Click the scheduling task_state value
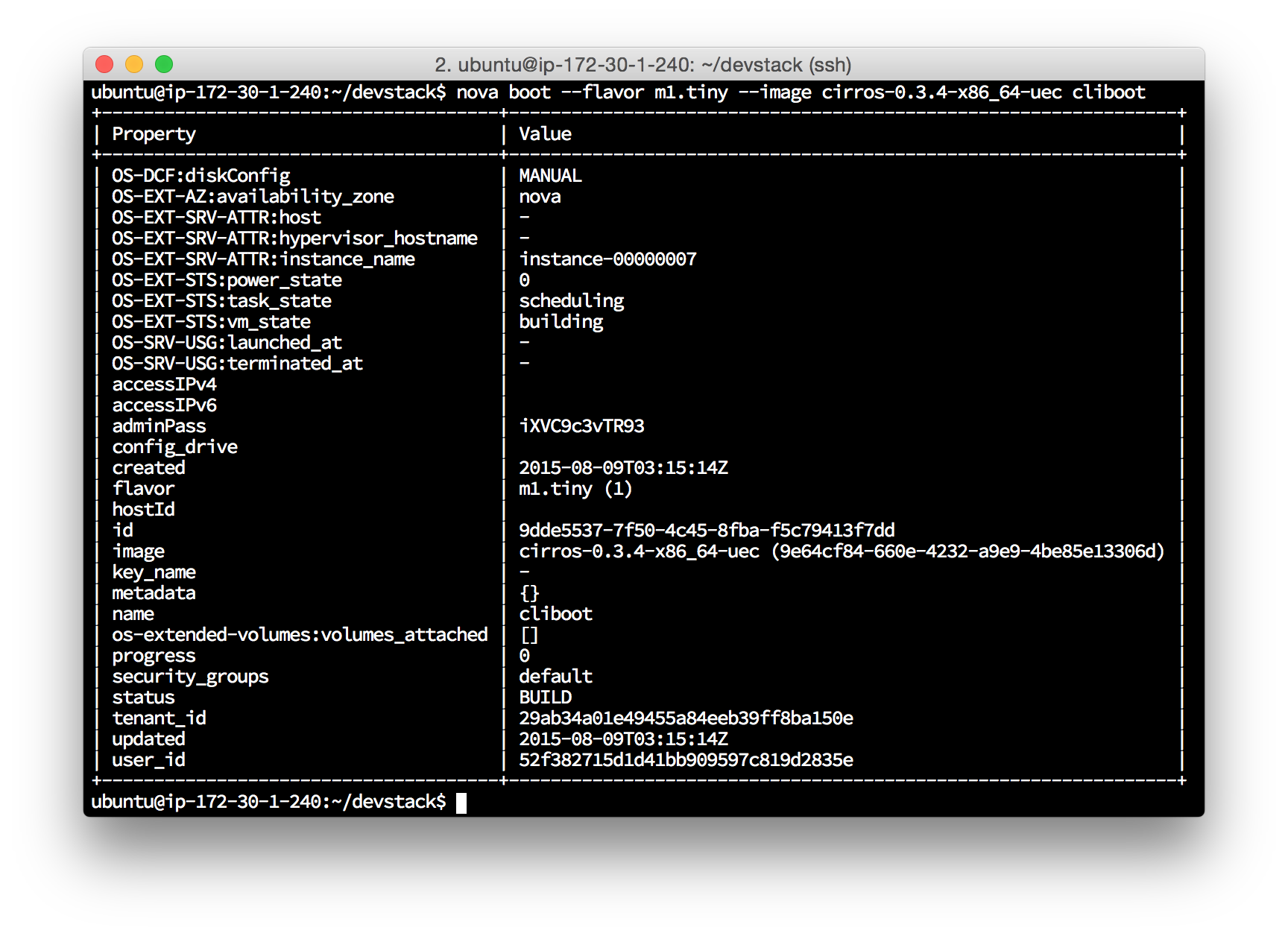 [x=571, y=301]
